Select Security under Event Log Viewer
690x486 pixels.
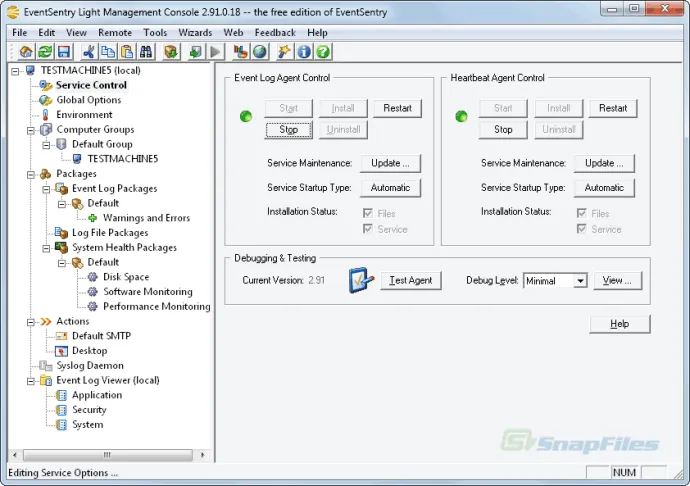coord(89,410)
